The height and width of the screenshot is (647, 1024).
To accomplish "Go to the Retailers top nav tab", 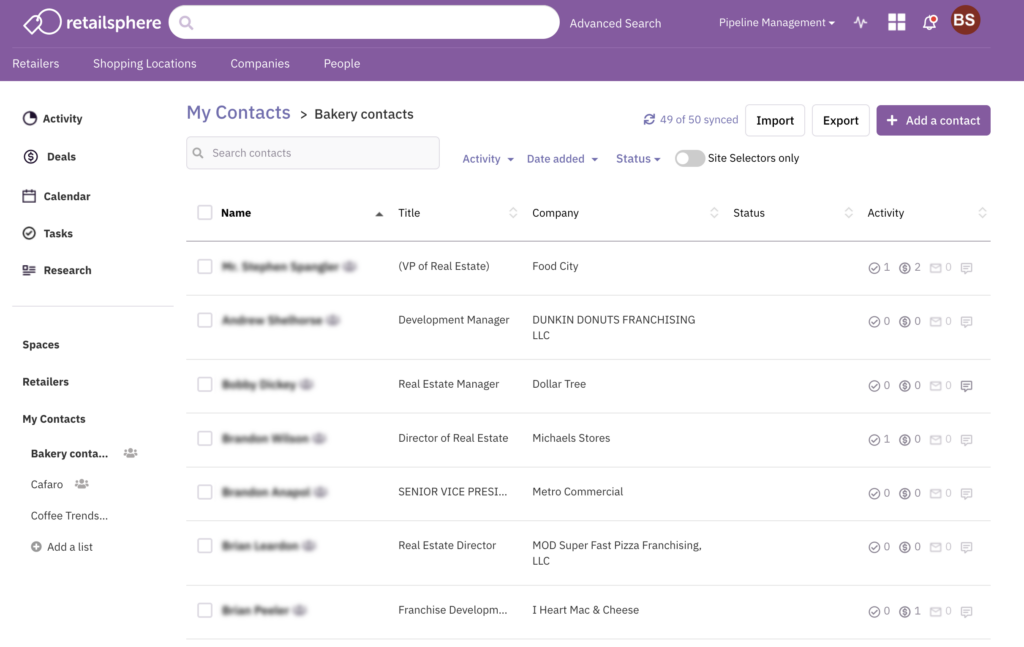I will coord(36,63).
